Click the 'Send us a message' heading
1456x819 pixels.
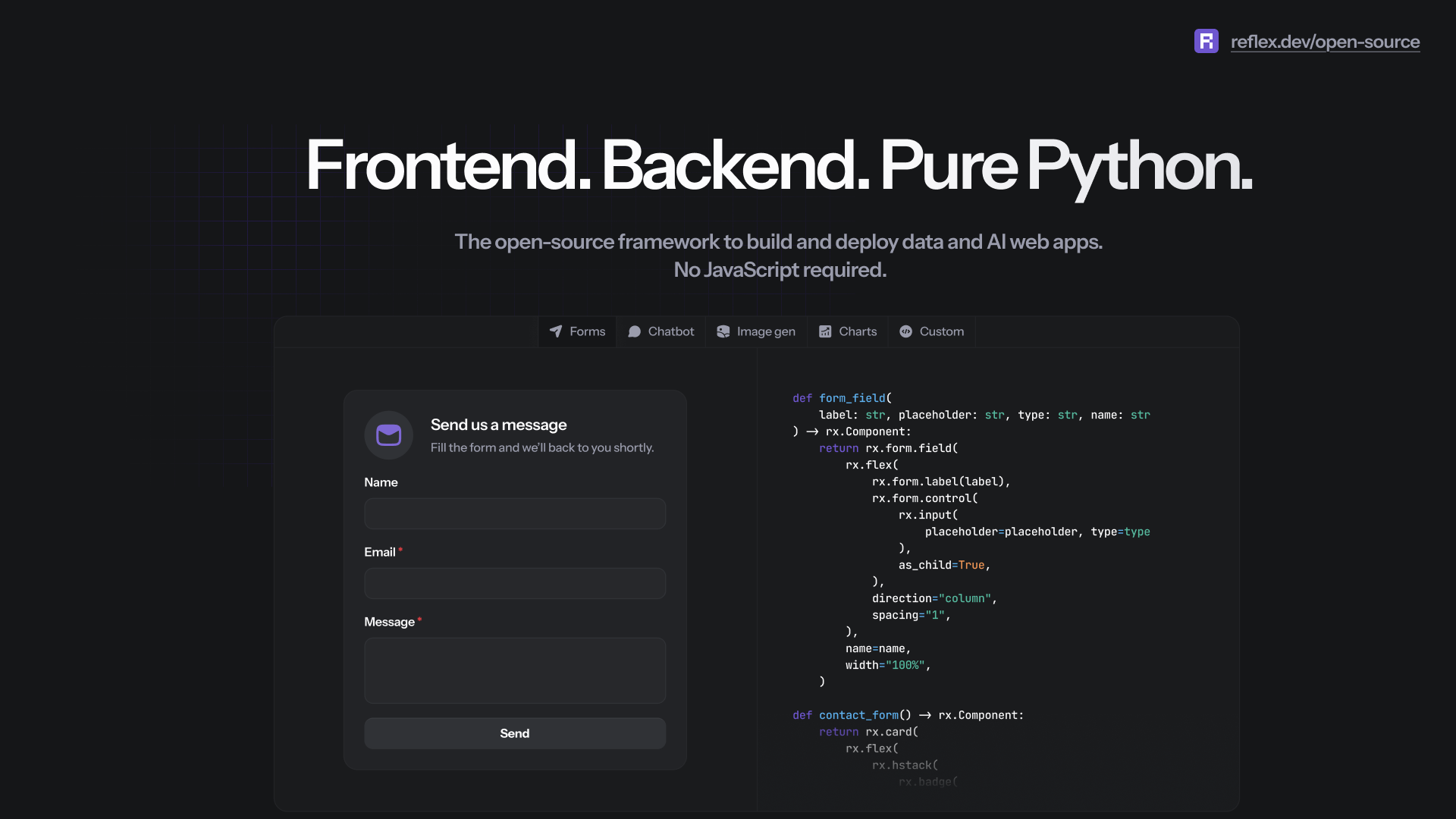click(498, 425)
